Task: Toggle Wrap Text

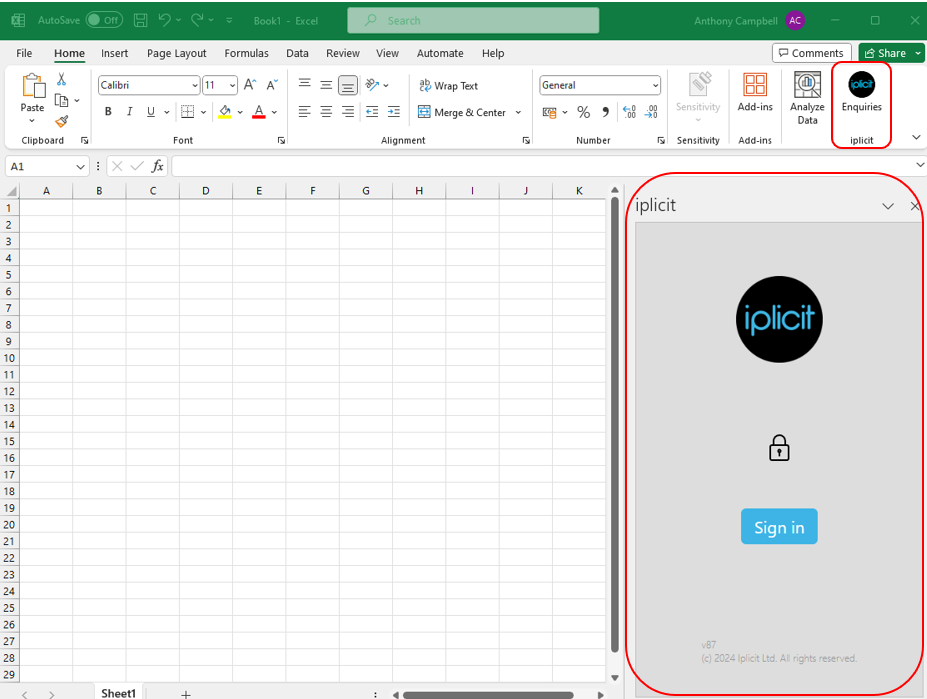Action: coord(448,86)
